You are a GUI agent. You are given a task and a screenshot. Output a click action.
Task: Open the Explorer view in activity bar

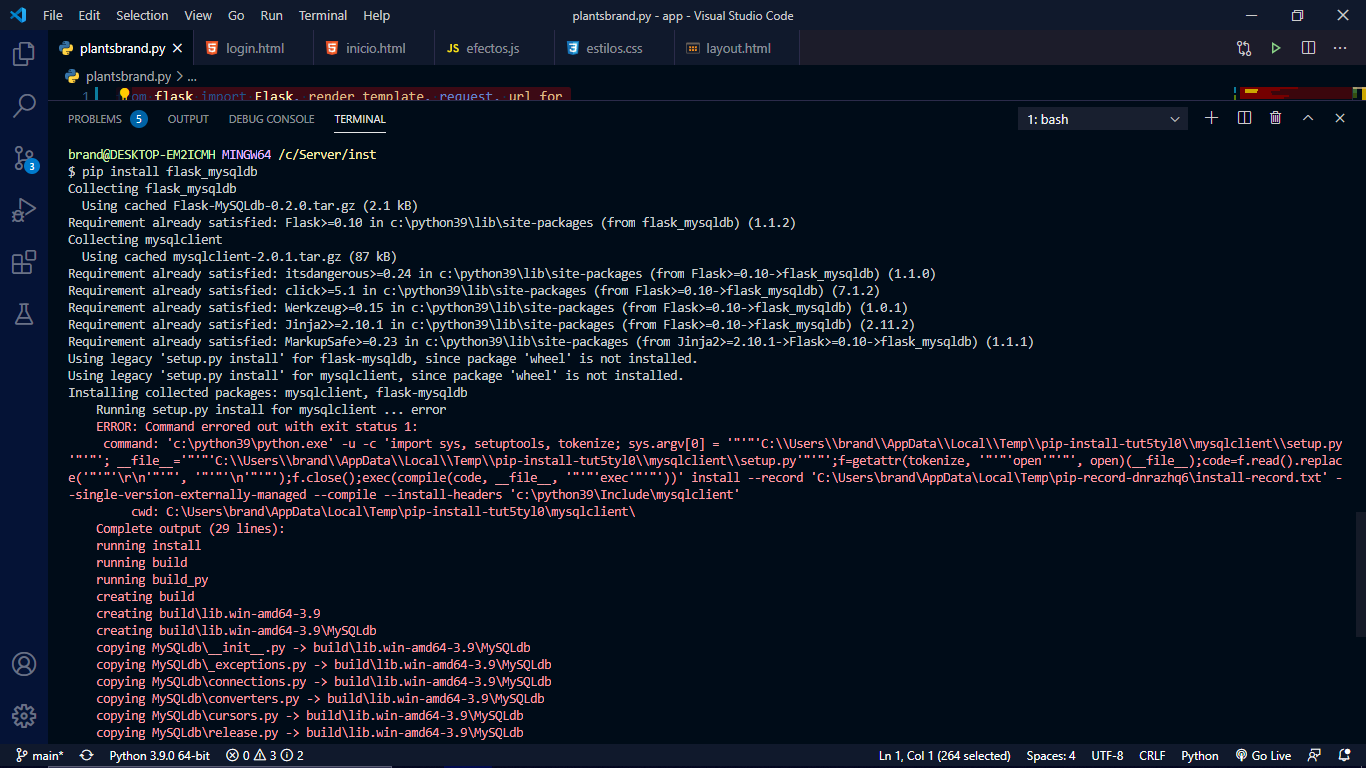(x=24, y=53)
